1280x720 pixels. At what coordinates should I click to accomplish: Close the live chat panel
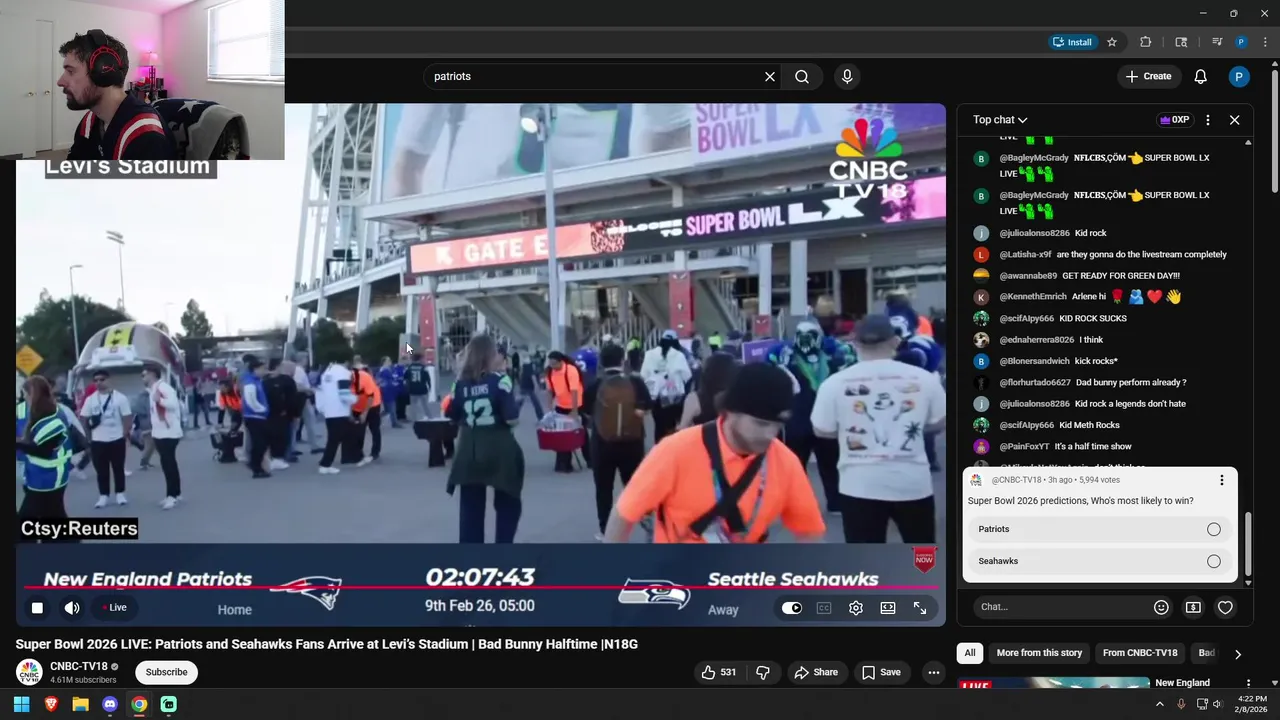(x=1235, y=120)
